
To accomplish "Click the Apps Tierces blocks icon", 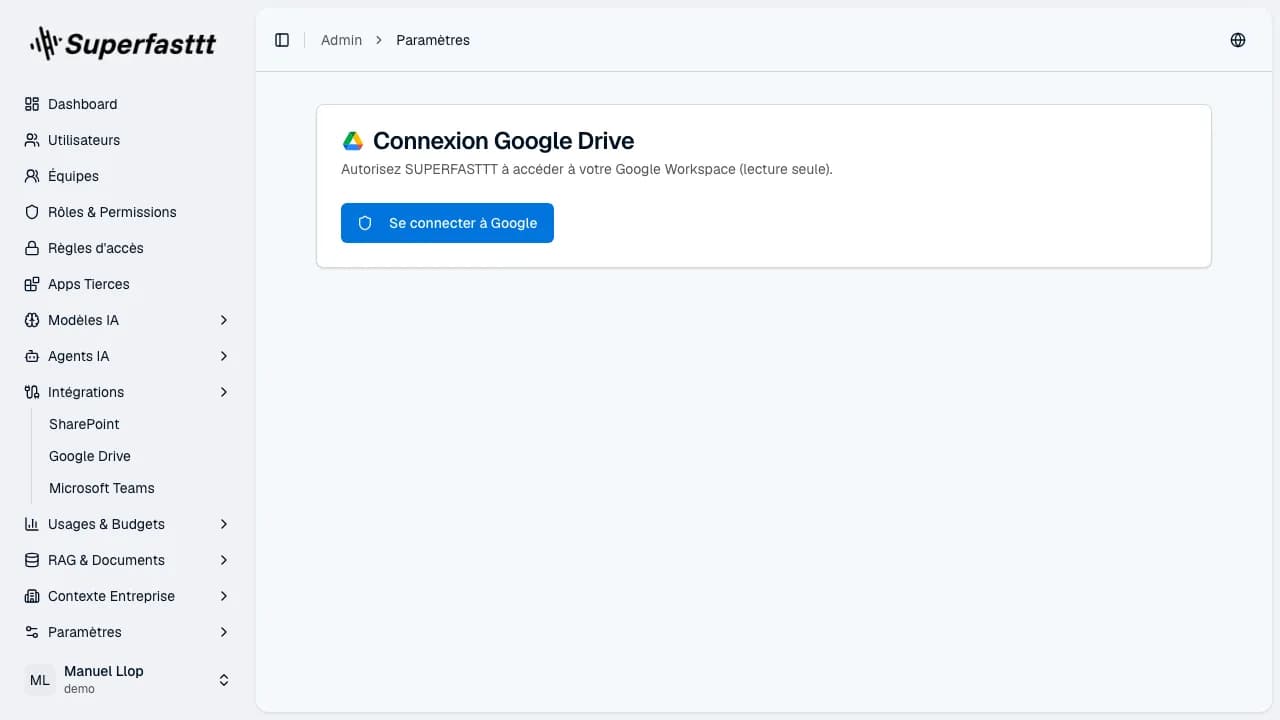I will coord(32,284).
